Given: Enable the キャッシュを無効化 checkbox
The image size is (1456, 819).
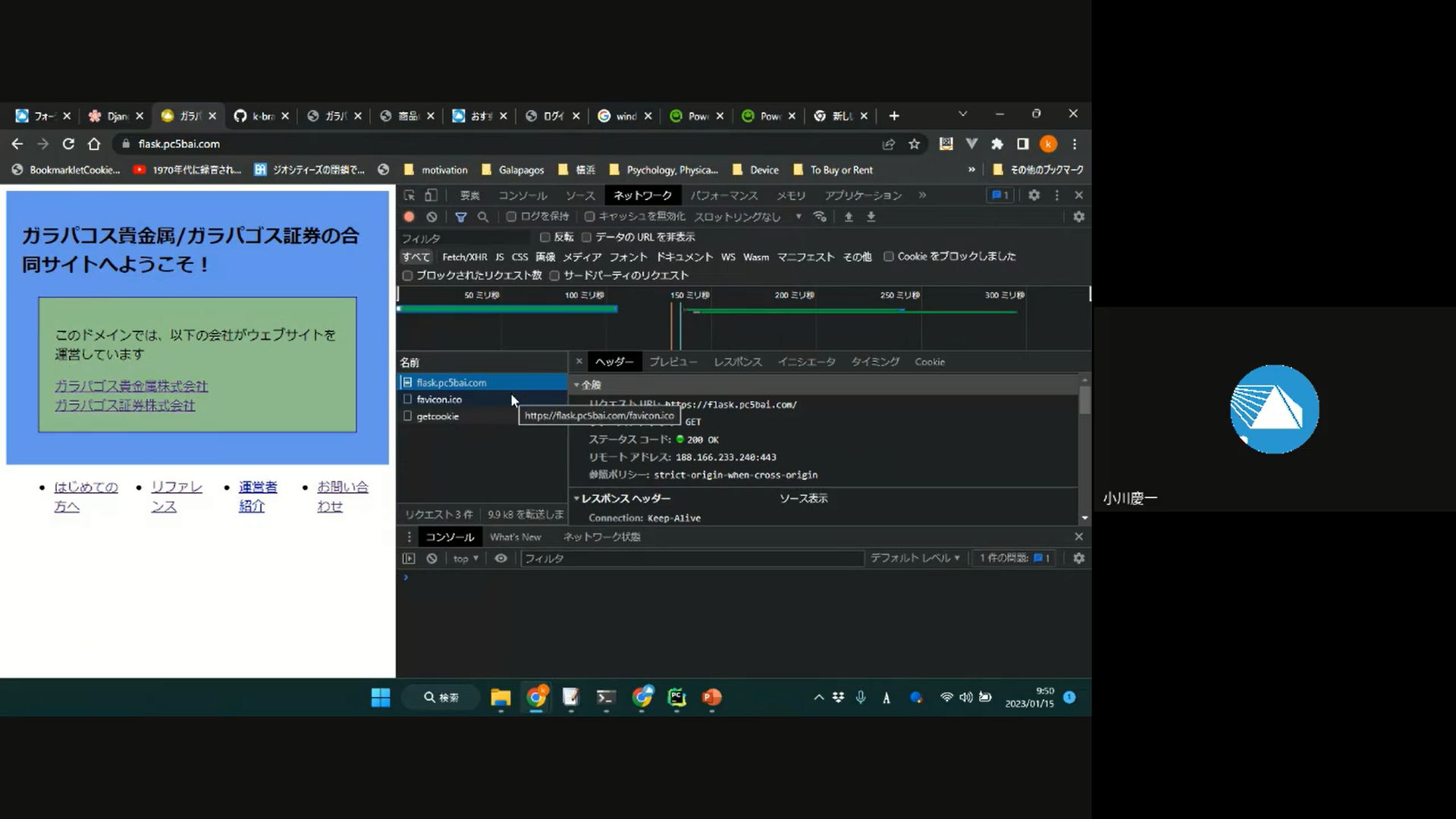Looking at the screenshot, I should [x=589, y=217].
